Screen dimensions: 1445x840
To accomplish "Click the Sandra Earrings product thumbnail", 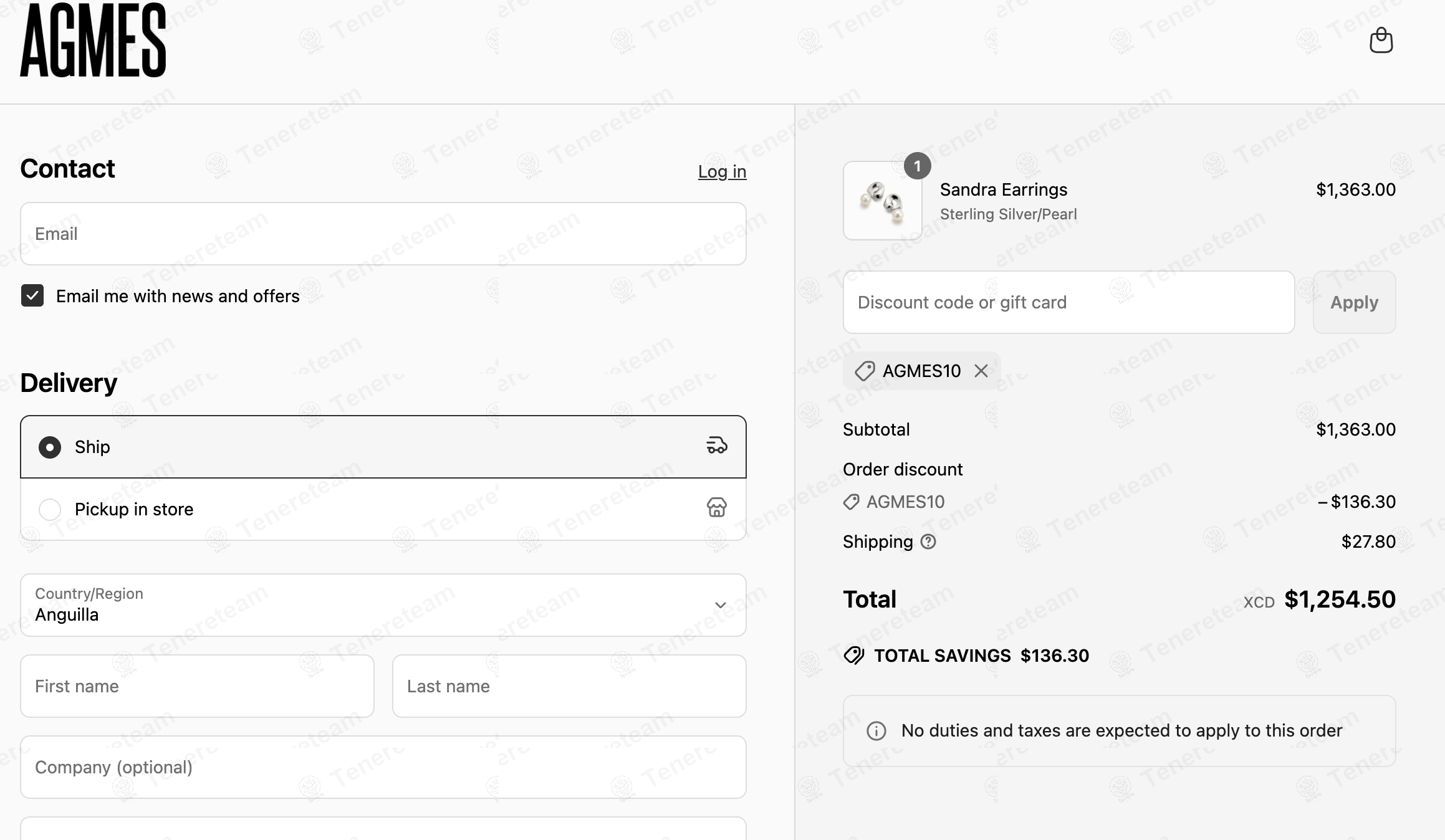I will tap(883, 201).
